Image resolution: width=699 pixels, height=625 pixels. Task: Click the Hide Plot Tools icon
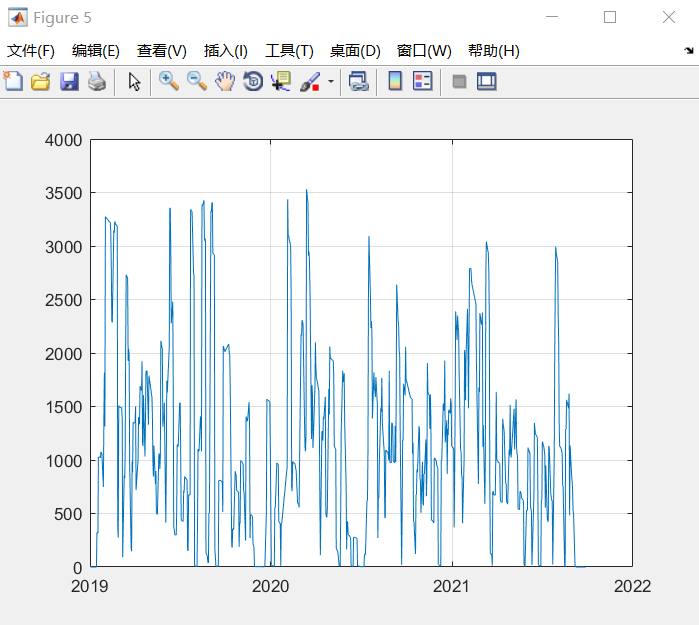pyautogui.click(x=459, y=82)
